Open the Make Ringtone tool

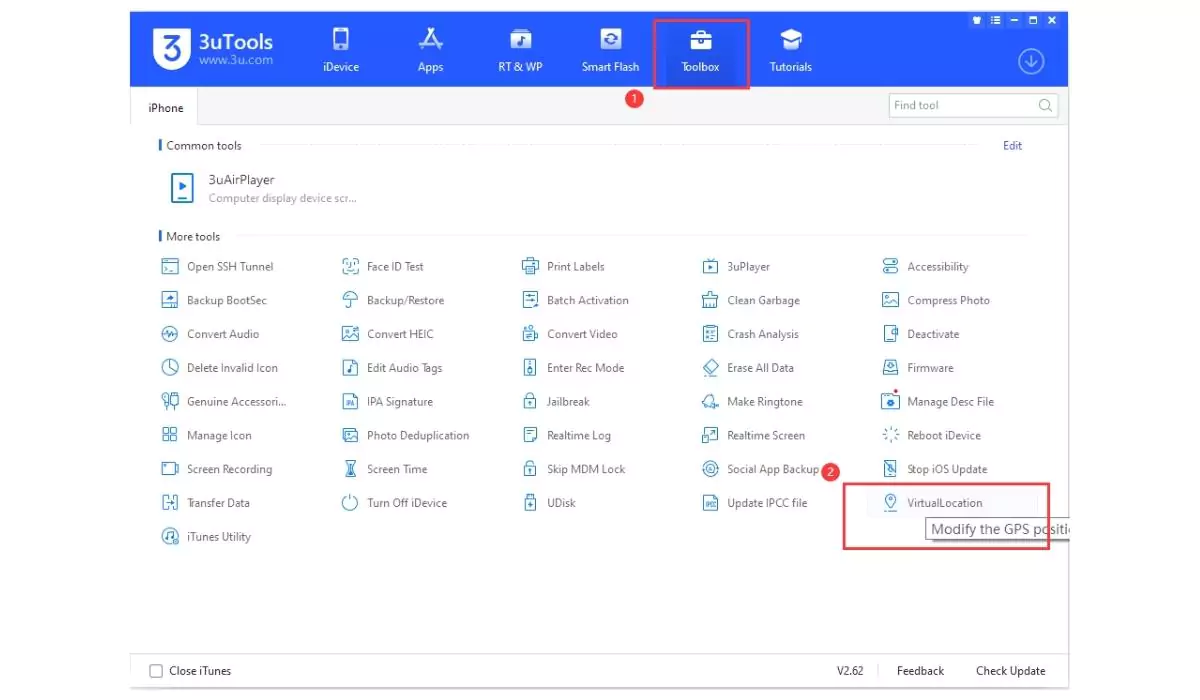coord(752,402)
